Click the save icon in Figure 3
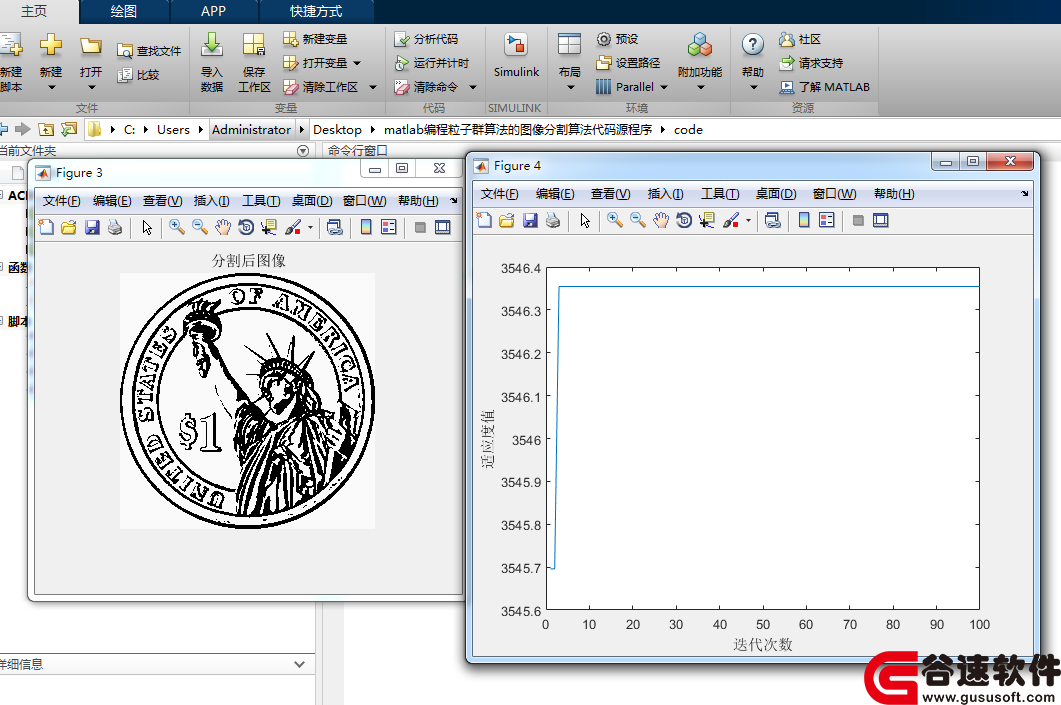This screenshot has height=705, width=1061. [92, 227]
